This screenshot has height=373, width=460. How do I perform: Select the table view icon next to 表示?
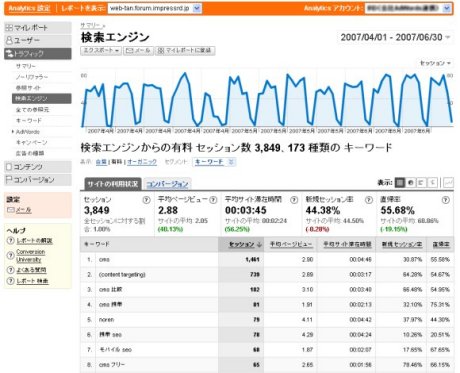[x=400, y=183]
